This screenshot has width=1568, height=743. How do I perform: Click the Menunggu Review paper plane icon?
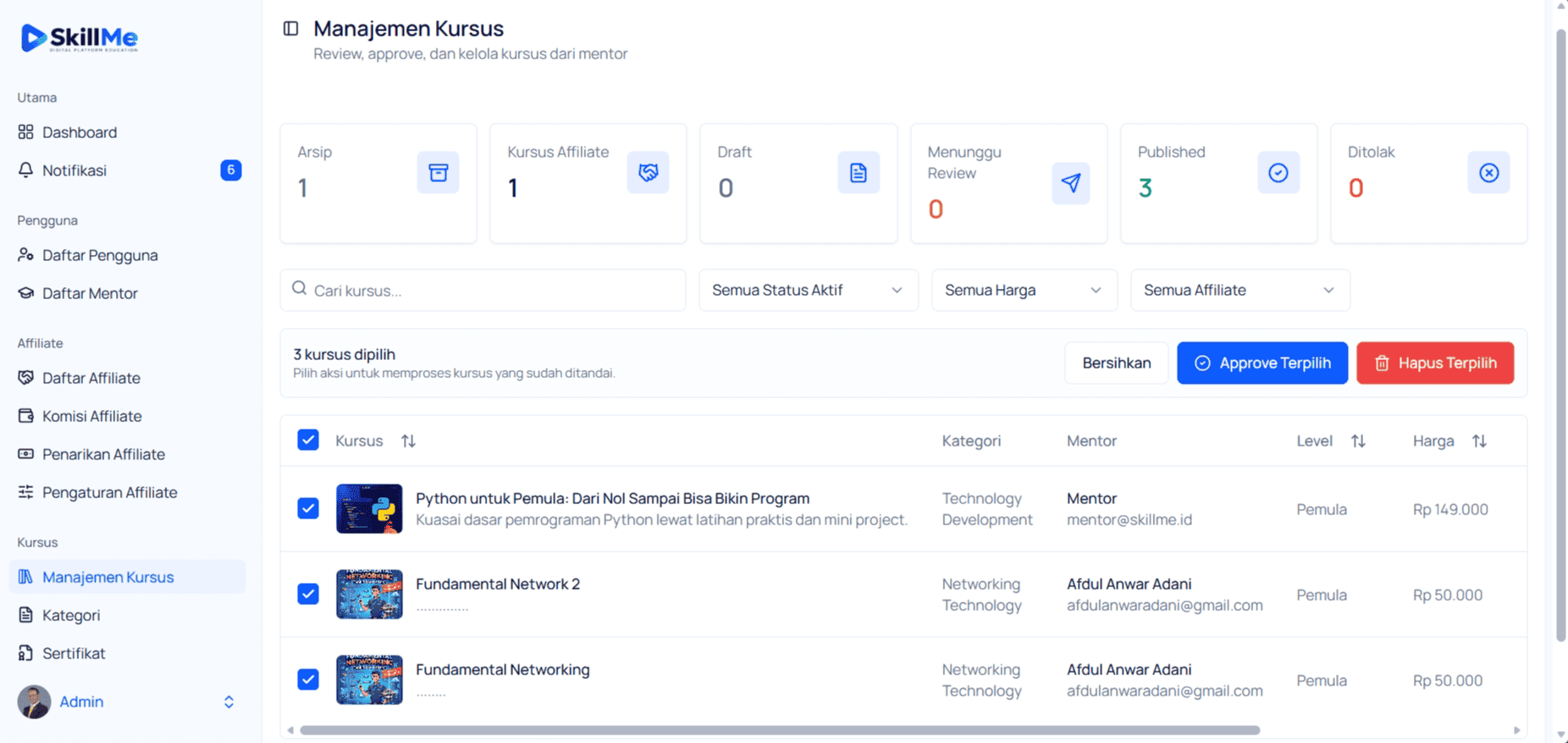pos(1070,183)
